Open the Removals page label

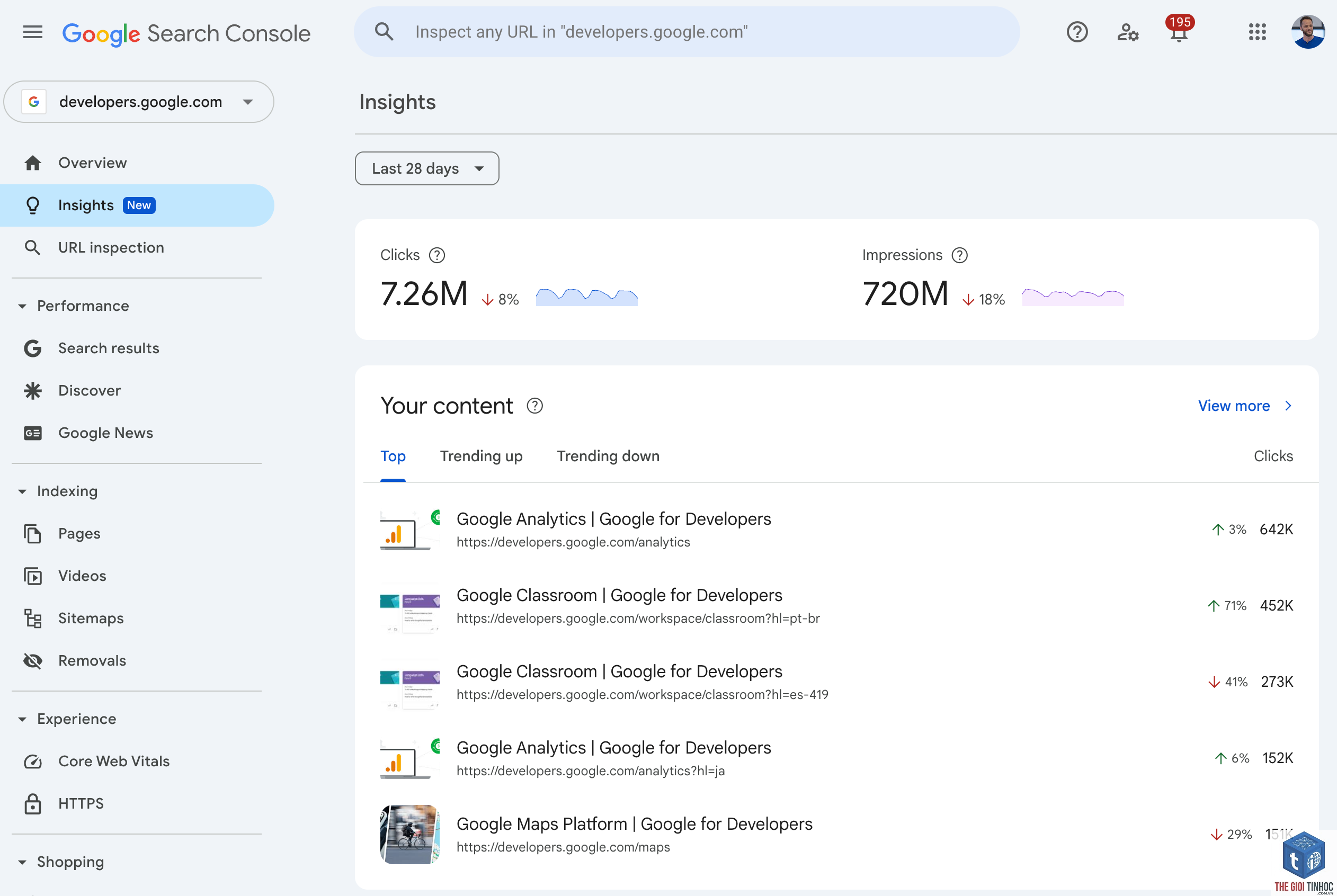92,660
